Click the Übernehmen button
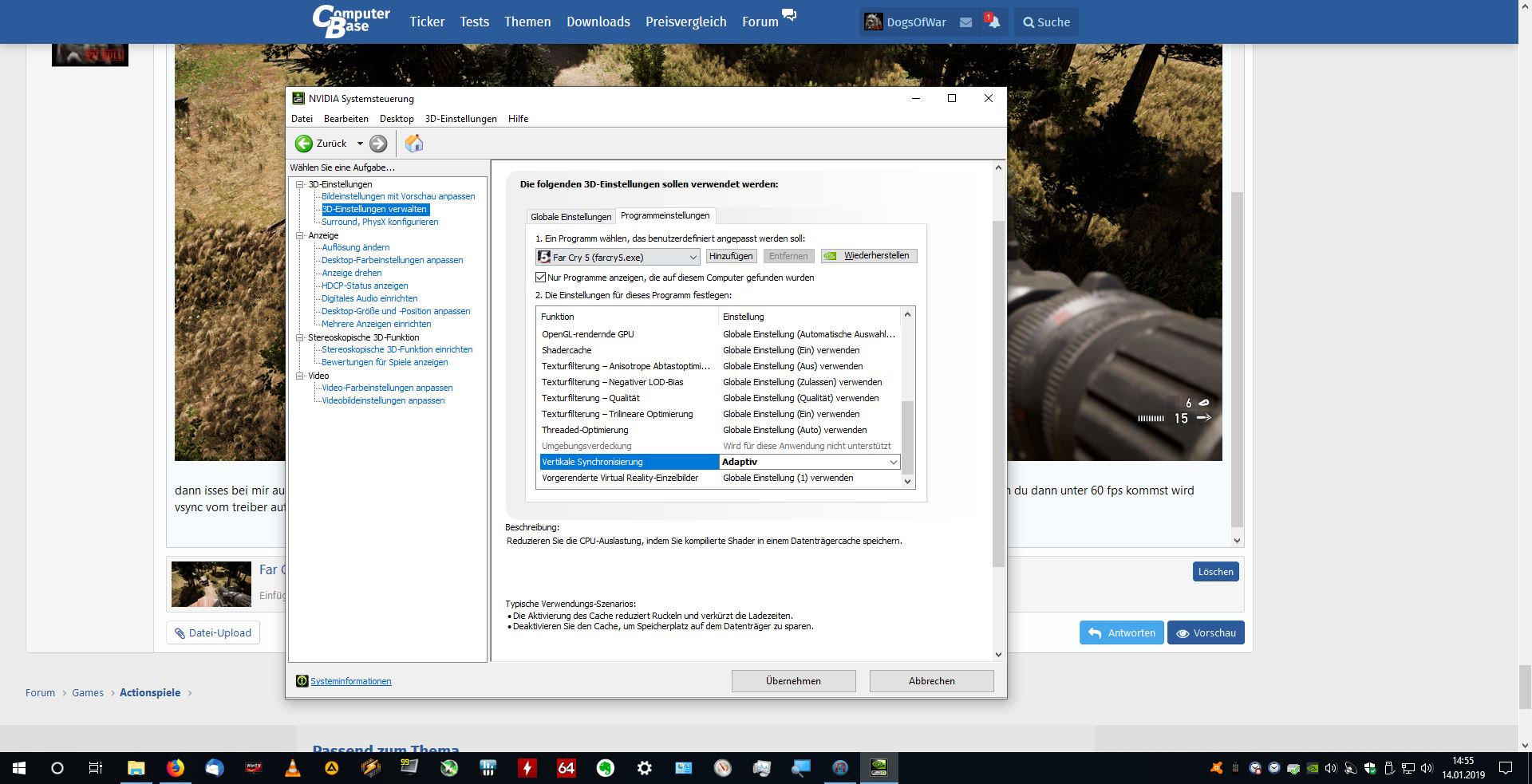 click(x=794, y=681)
